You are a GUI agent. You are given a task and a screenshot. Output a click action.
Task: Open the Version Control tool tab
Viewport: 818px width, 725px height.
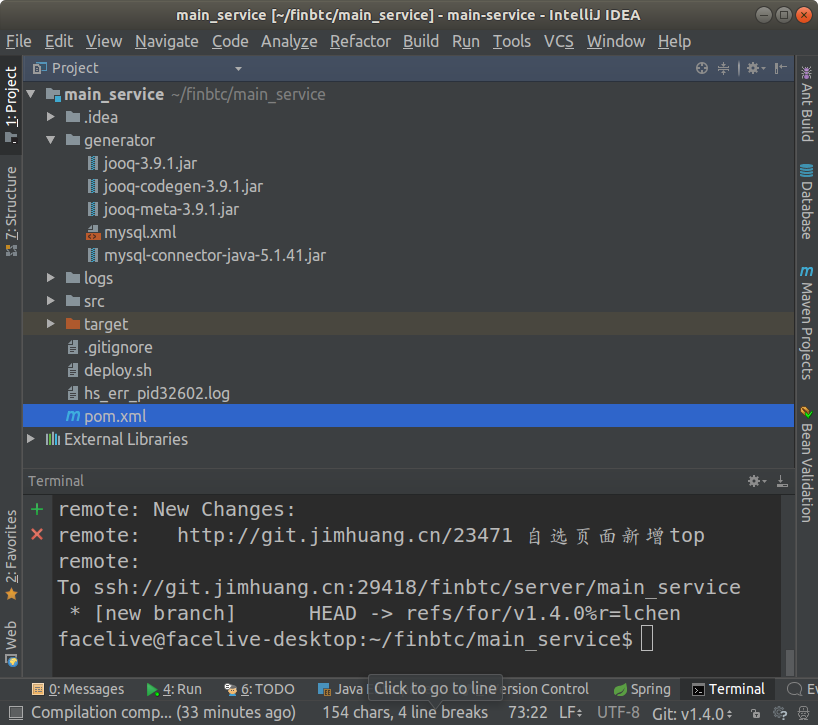546,689
